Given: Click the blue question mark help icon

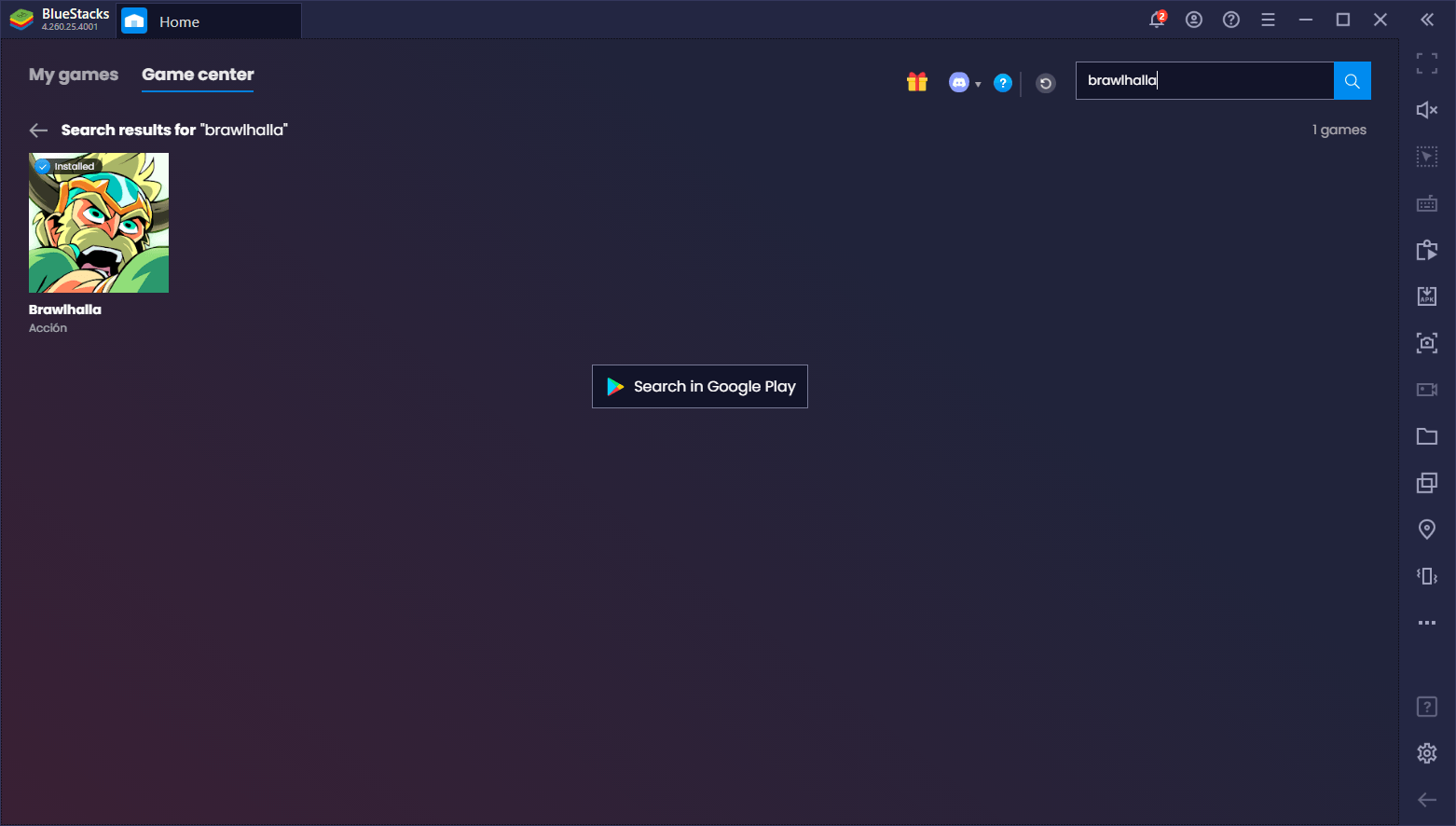Looking at the screenshot, I should 1003,83.
